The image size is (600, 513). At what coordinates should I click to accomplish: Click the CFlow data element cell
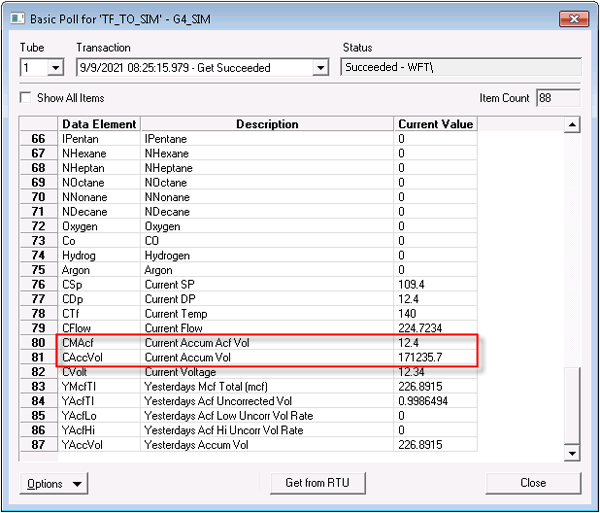click(x=99, y=328)
